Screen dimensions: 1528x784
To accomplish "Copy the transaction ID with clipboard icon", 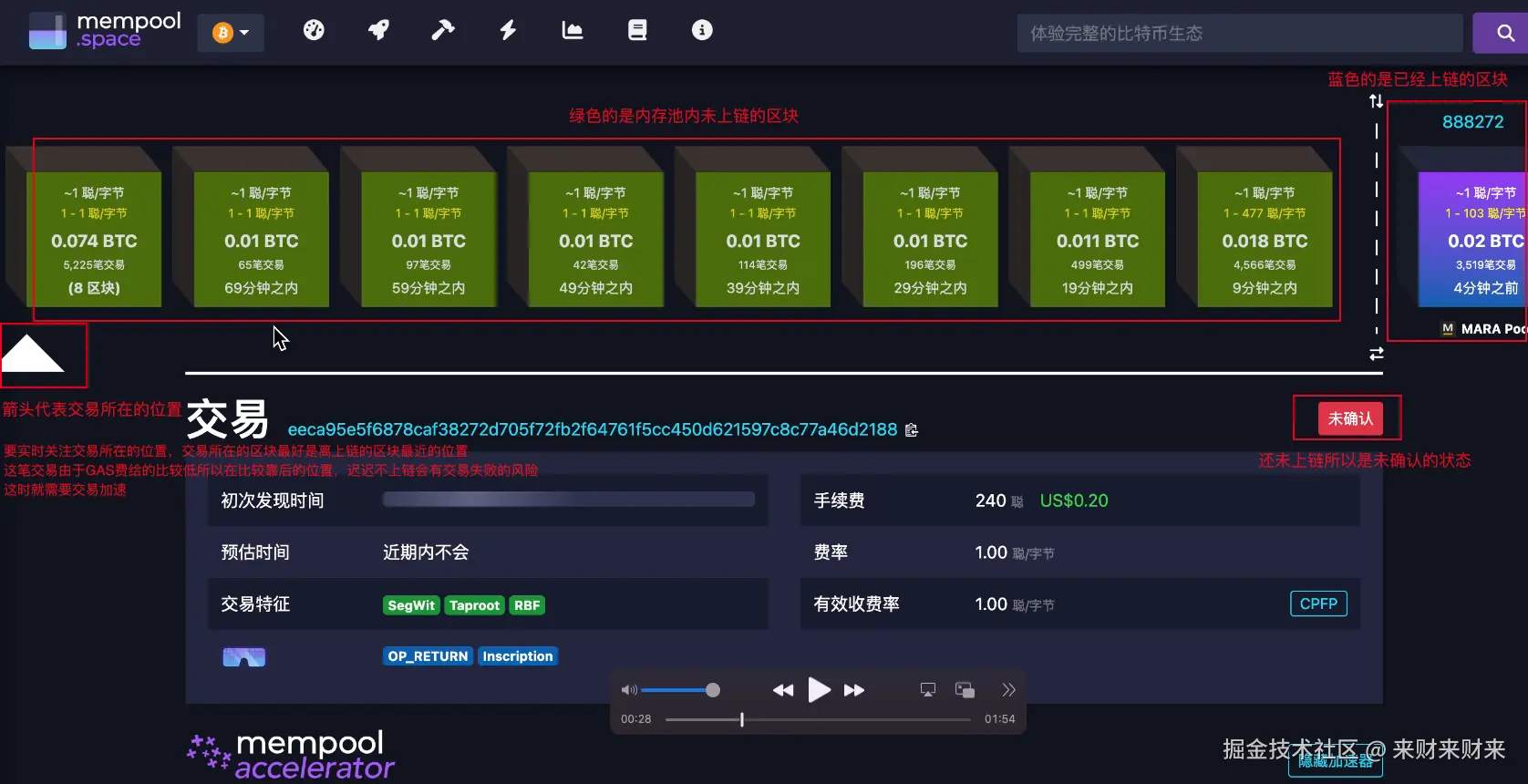I will pyautogui.click(x=911, y=430).
